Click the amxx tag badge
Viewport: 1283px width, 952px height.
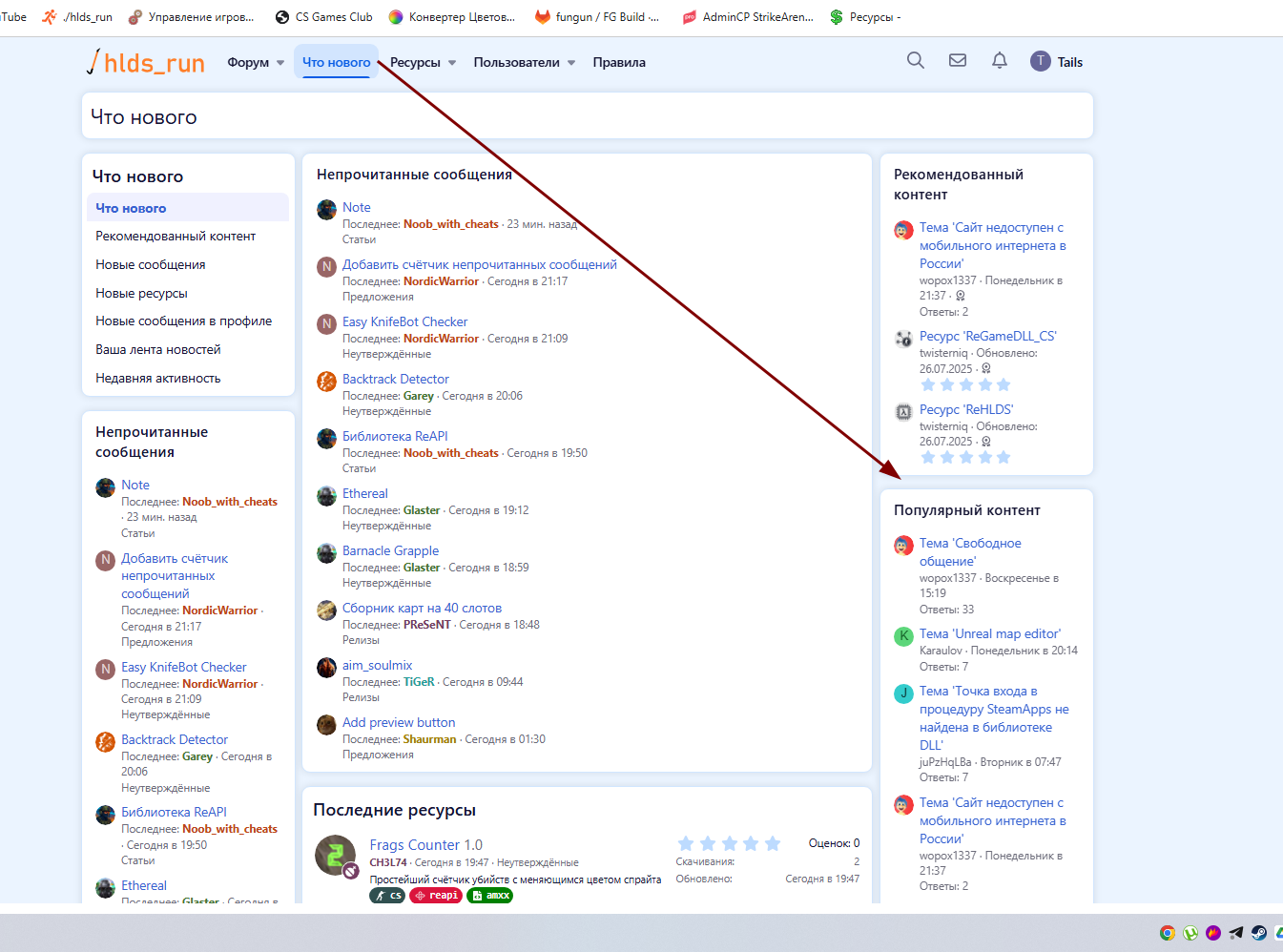pyautogui.click(x=490, y=896)
